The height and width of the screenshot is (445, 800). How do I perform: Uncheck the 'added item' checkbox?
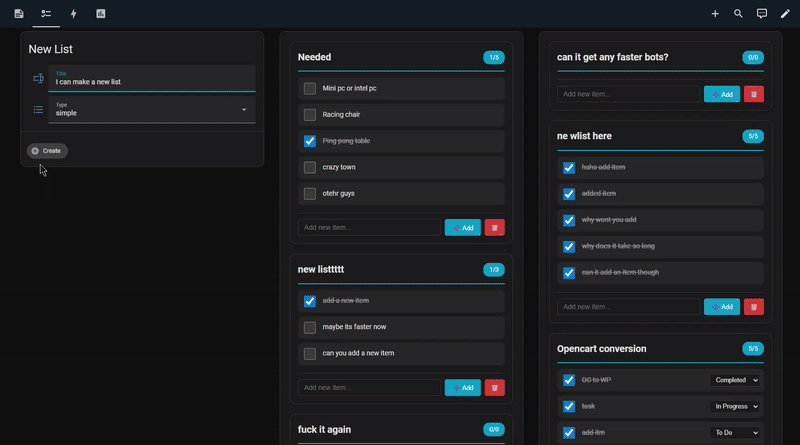[x=569, y=194]
